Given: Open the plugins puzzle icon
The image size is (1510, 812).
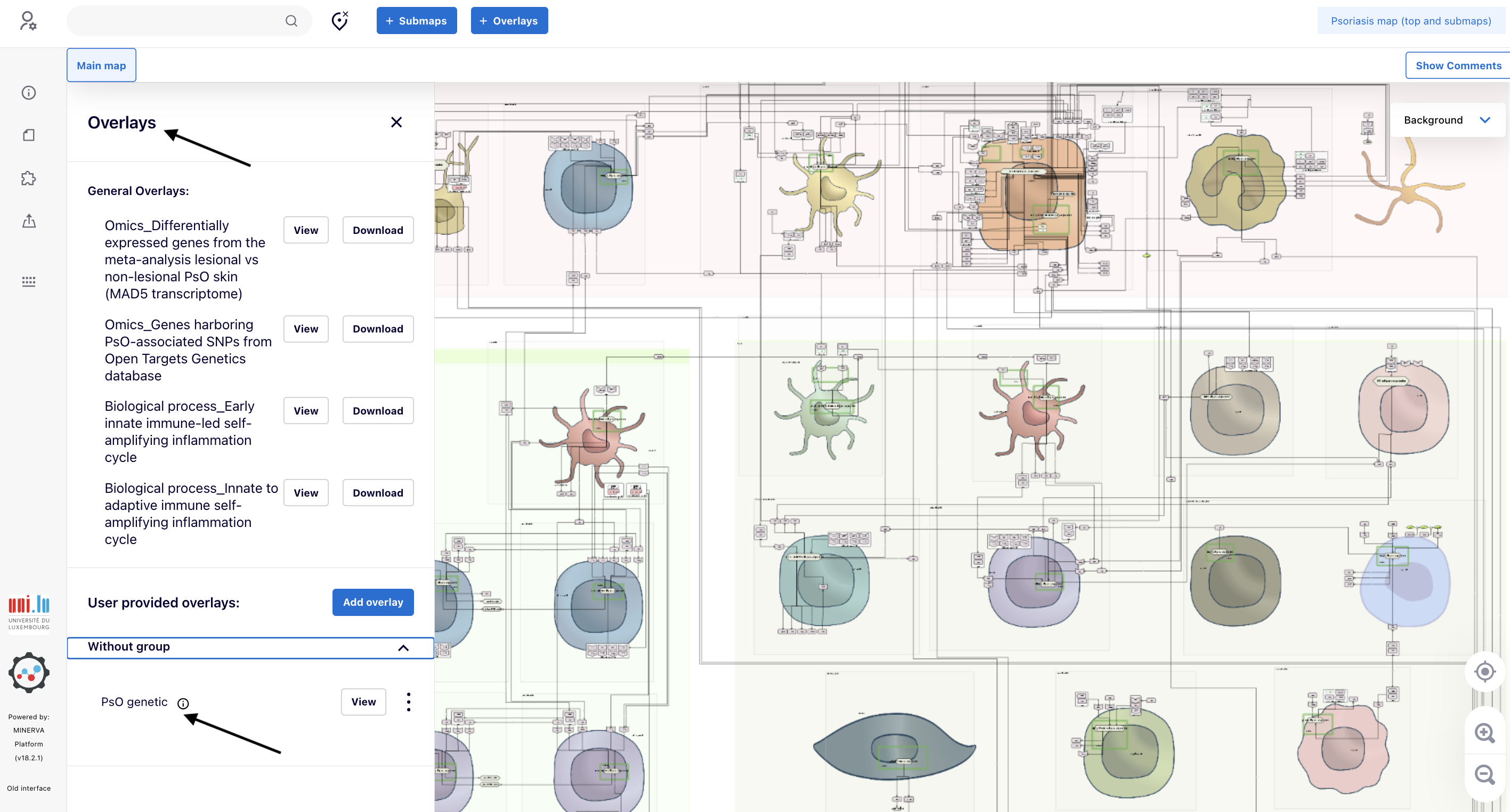Looking at the screenshot, I should tap(29, 178).
